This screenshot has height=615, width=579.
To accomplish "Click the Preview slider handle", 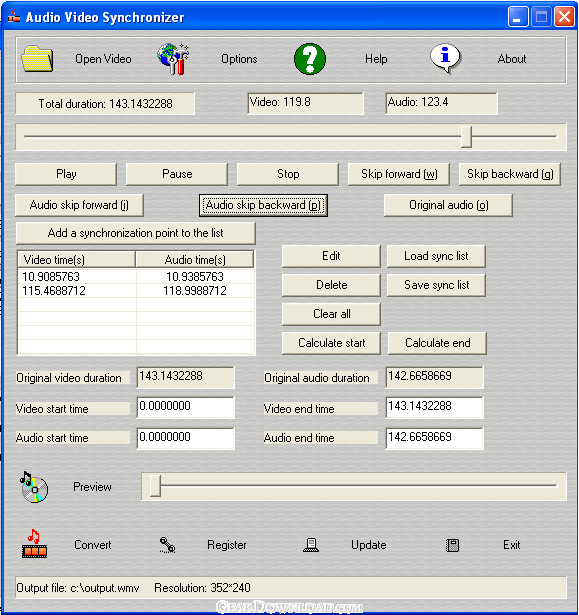I will pyautogui.click(x=155, y=486).
